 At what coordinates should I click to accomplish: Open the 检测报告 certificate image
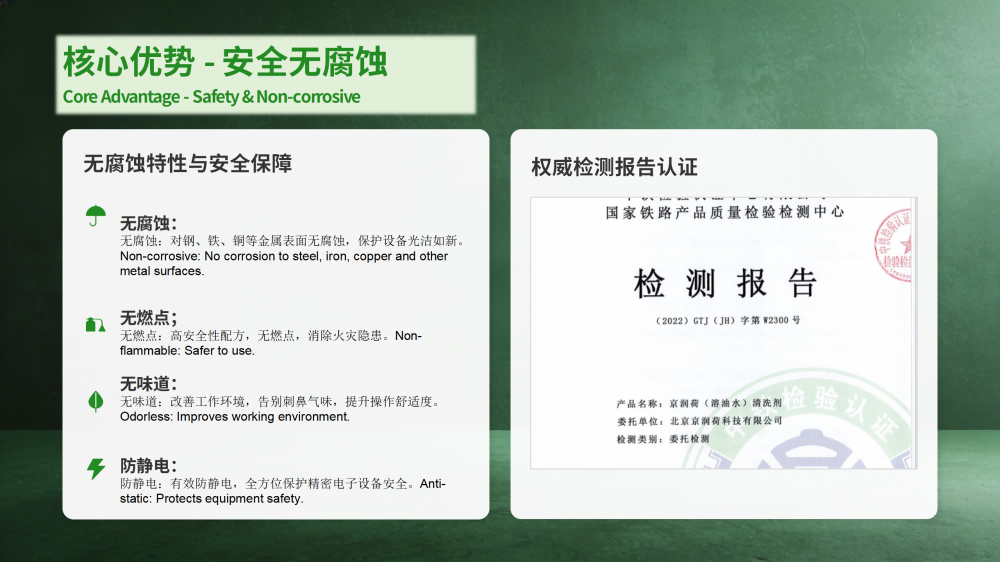[723, 333]
